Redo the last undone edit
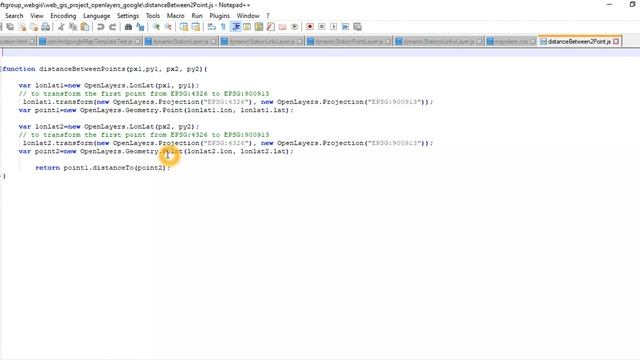The image size is (640, 360). tap(112, 27)
